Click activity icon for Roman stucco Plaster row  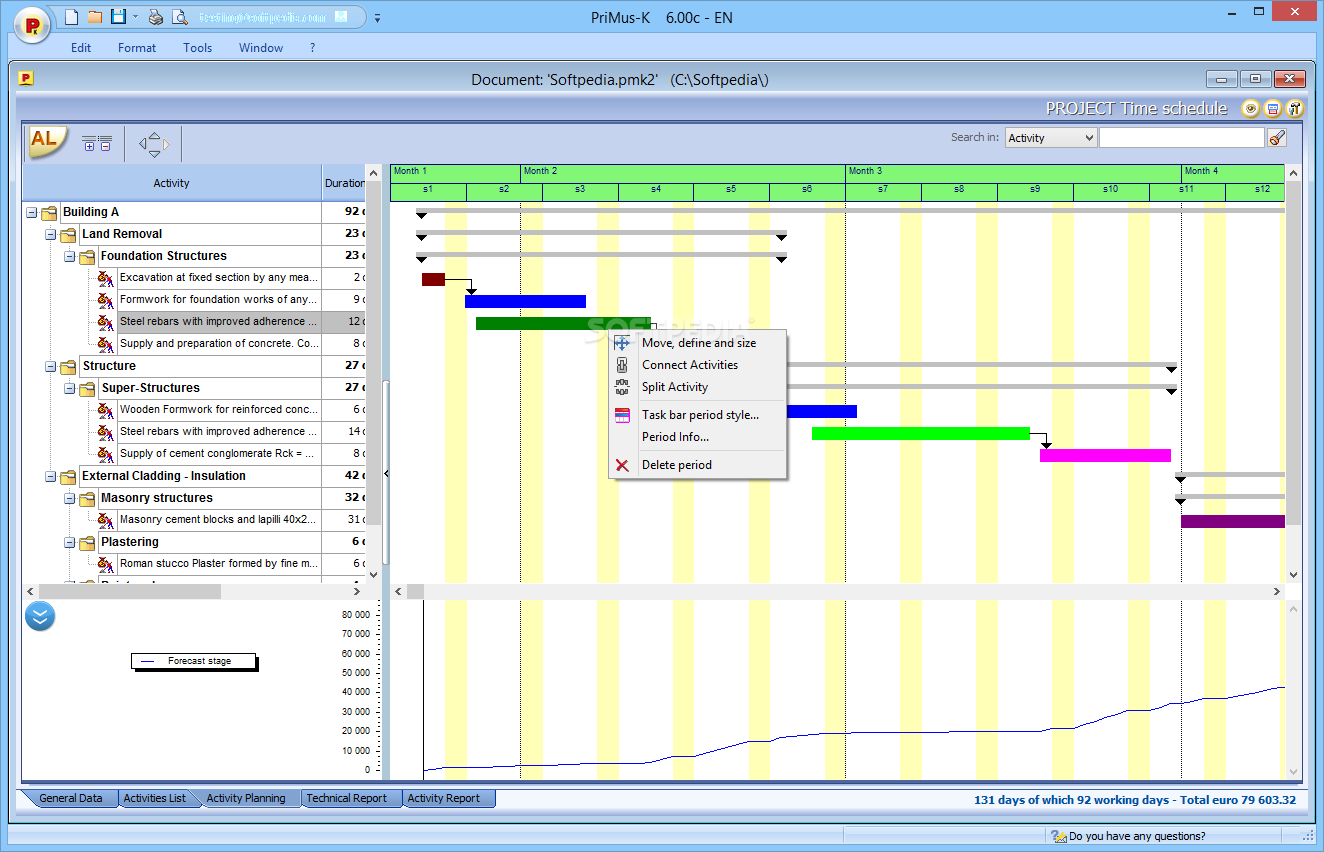pyautogui.click(x=105, y=564)
